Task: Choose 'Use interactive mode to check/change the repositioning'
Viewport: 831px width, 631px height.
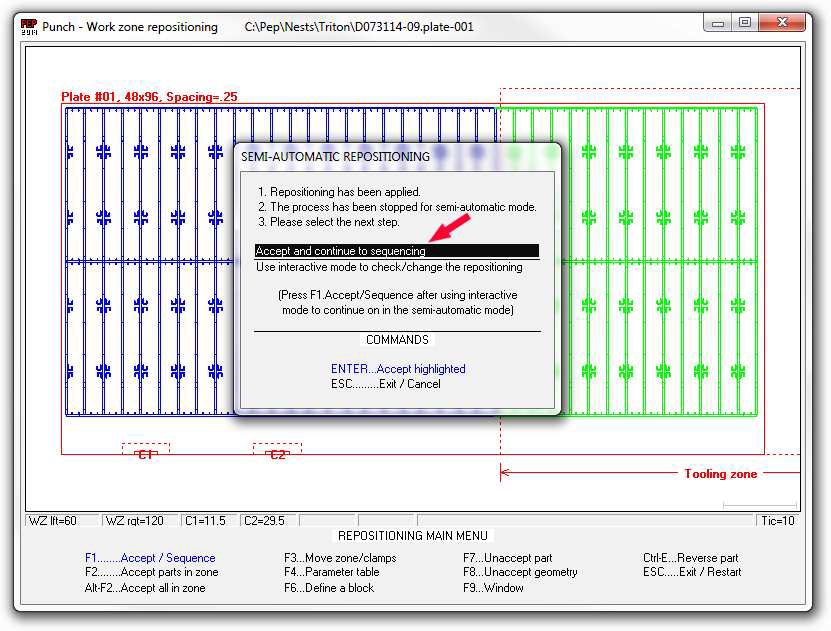Action: pyautogui.click(x=389, y=267)
